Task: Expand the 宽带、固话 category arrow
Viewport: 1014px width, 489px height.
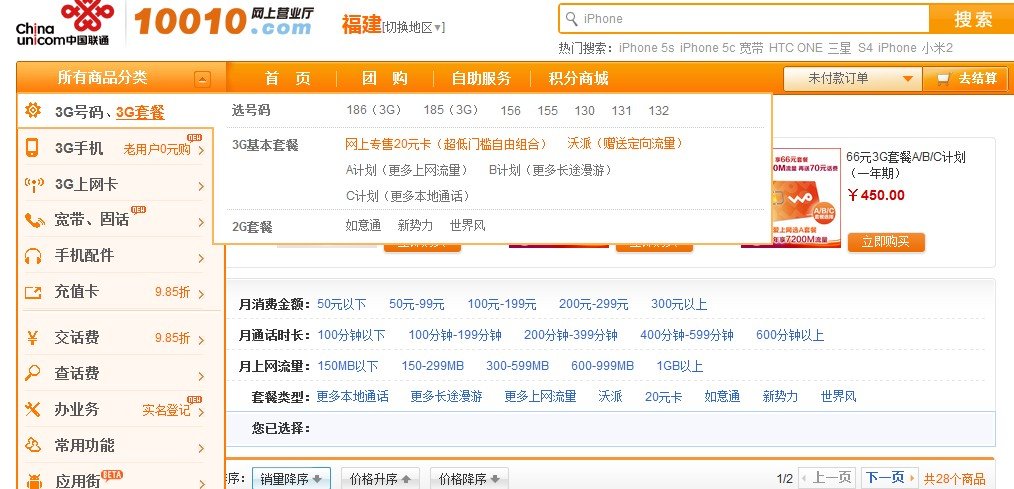Action: [x=201, y=223]
